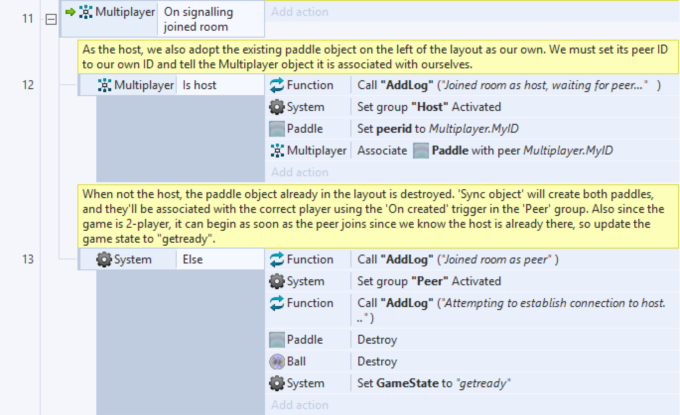The width and height of the screenshot is (680, 415).
Task: Click the yellow comment starting 'As the host'
Action: [378, 57]
